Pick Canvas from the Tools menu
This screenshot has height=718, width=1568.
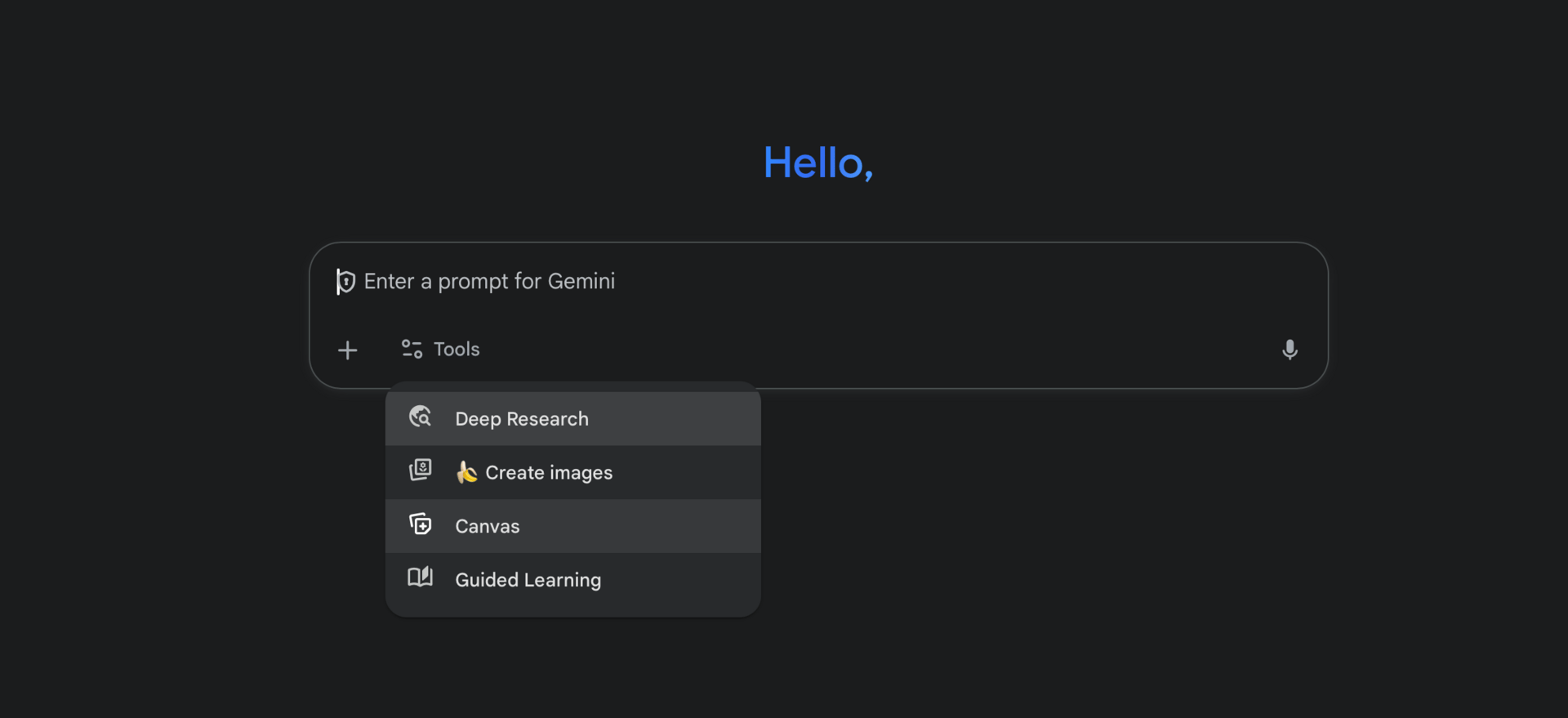click(573, 526)
